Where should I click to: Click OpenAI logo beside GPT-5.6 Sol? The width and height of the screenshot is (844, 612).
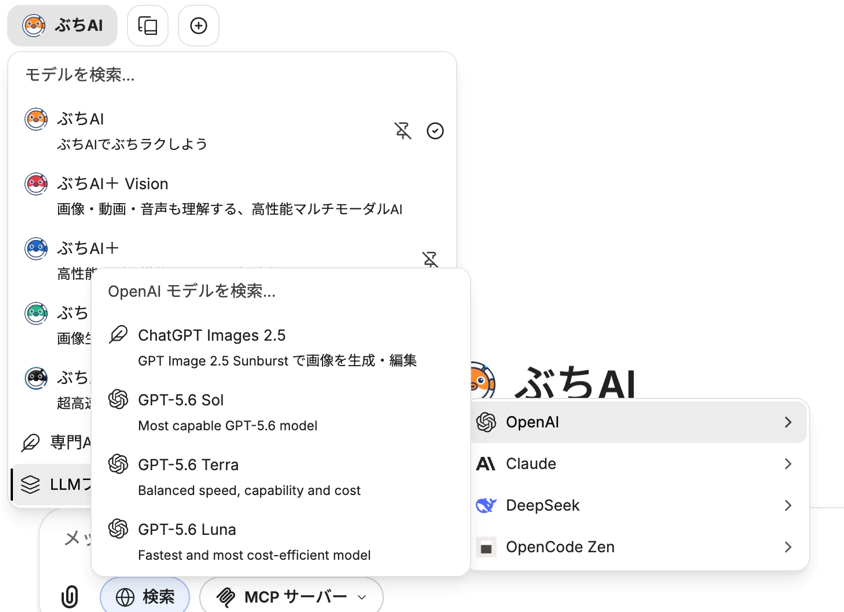[x=118, y=399]
